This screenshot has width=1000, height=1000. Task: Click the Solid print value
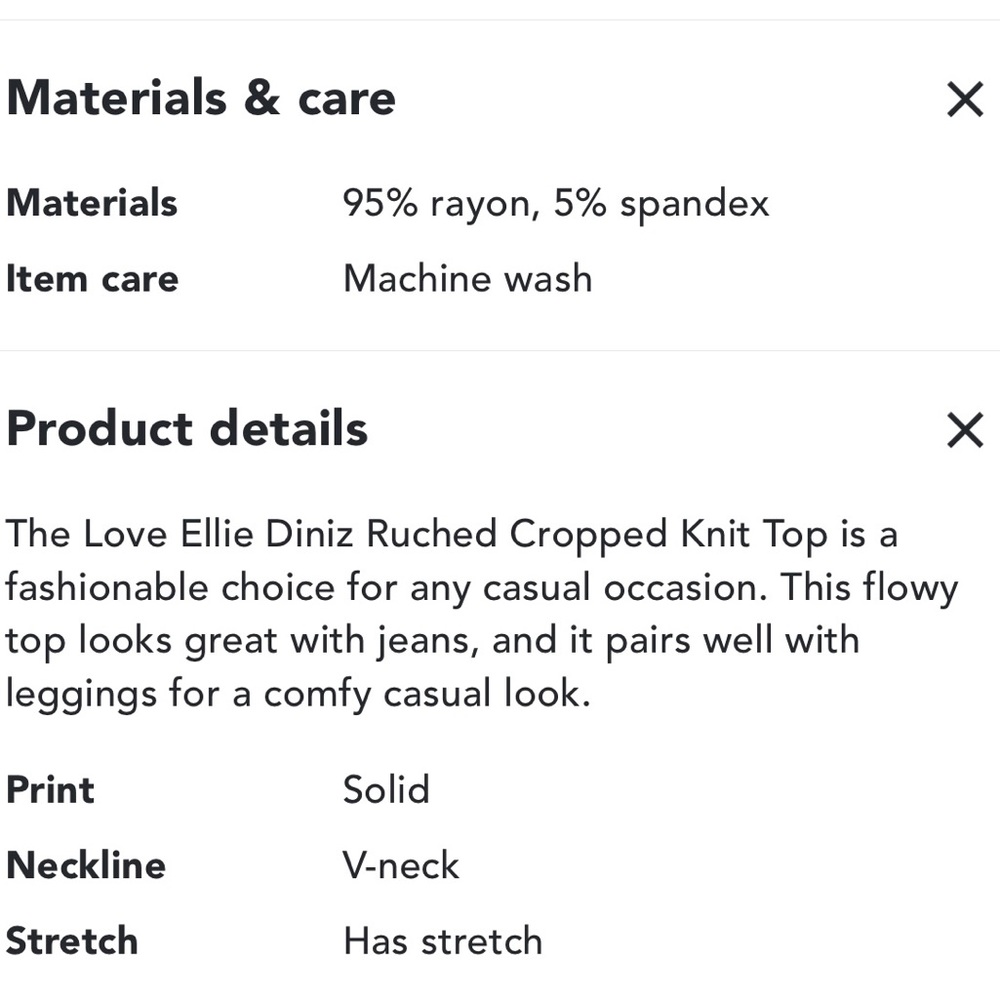pos(386,789)
